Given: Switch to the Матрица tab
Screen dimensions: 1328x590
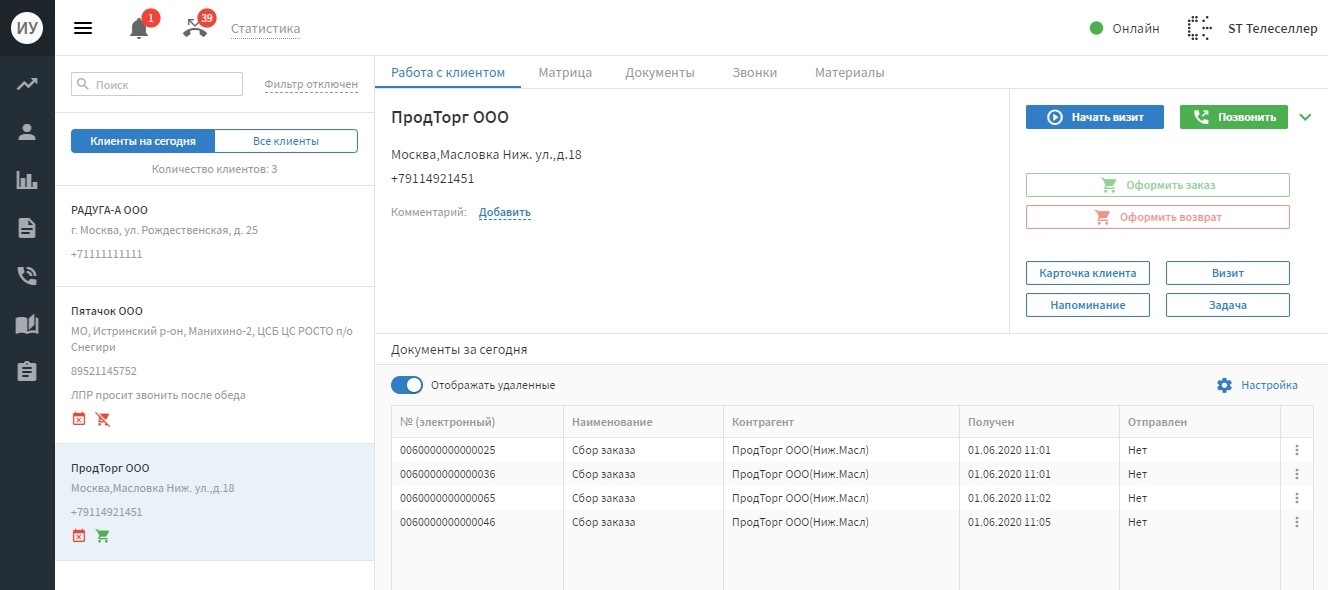Looking at the screenshot, I should pyautogui.click(x=565, y=73).
